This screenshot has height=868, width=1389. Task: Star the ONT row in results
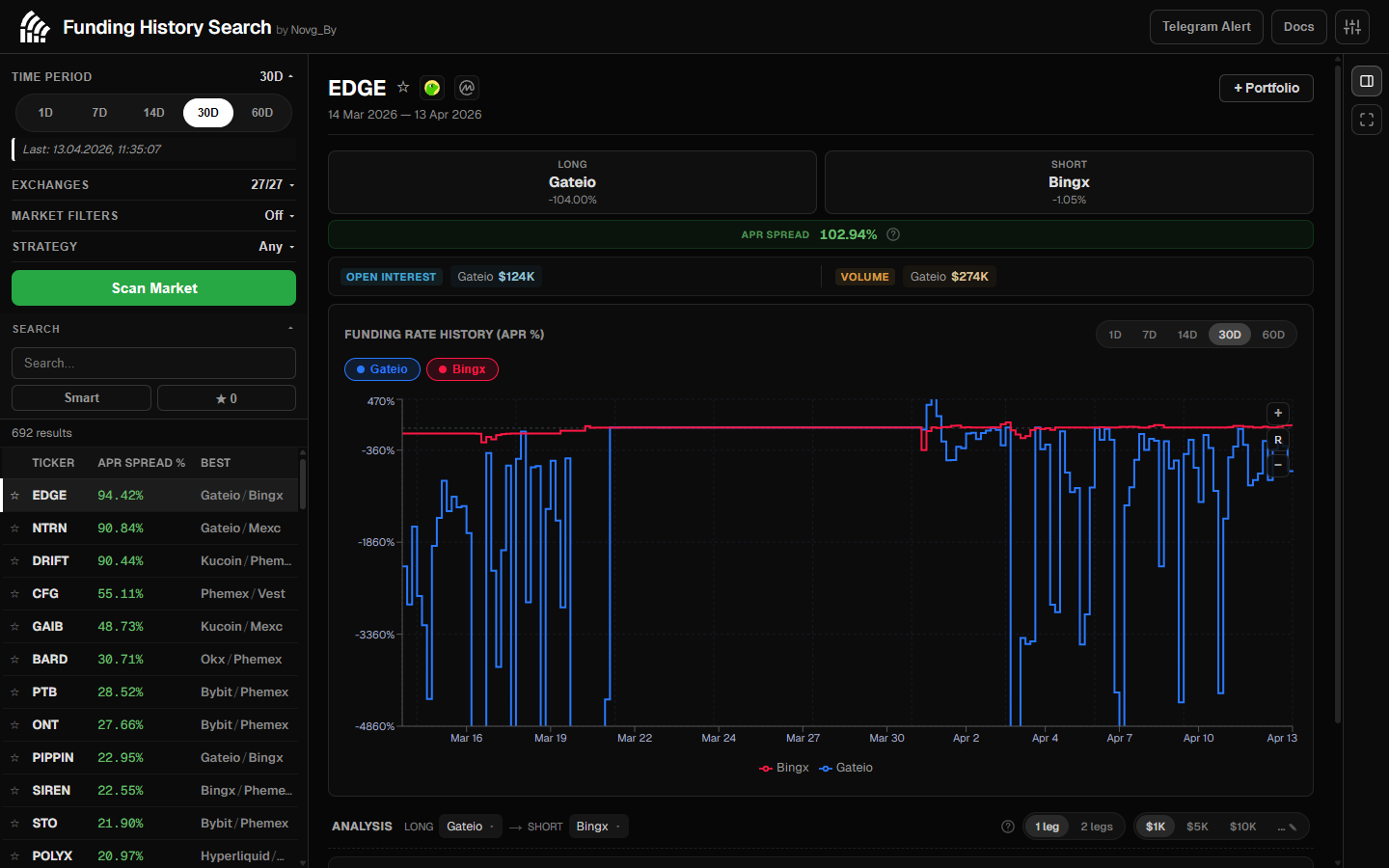[14, 725]
